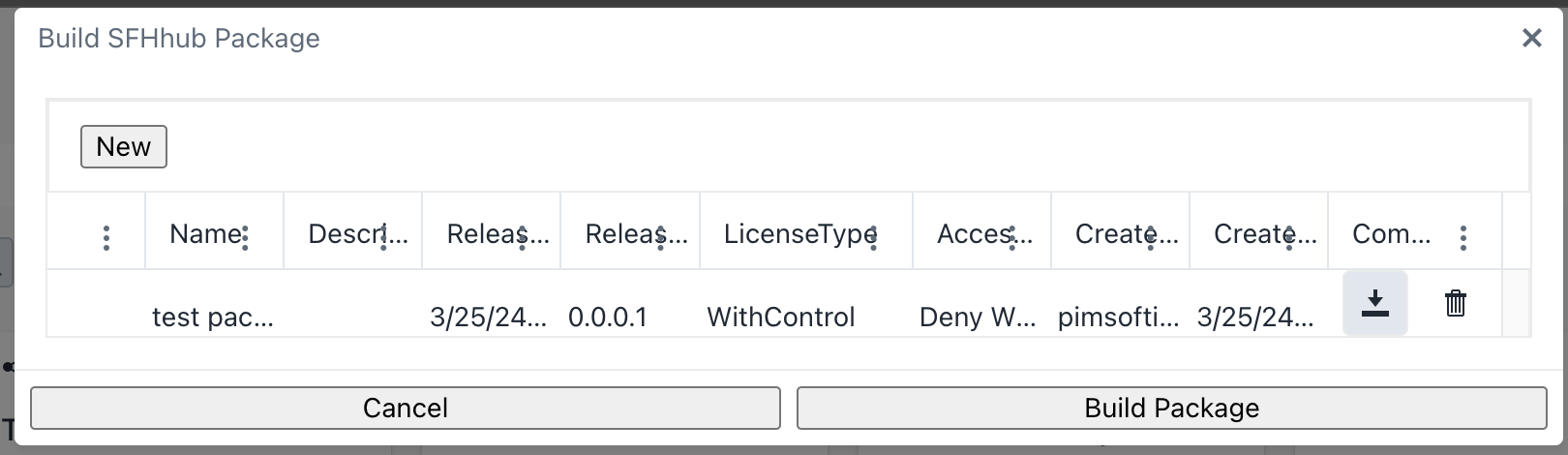
Task: Sort by the LicenseType column header
Action: point(794,234)
